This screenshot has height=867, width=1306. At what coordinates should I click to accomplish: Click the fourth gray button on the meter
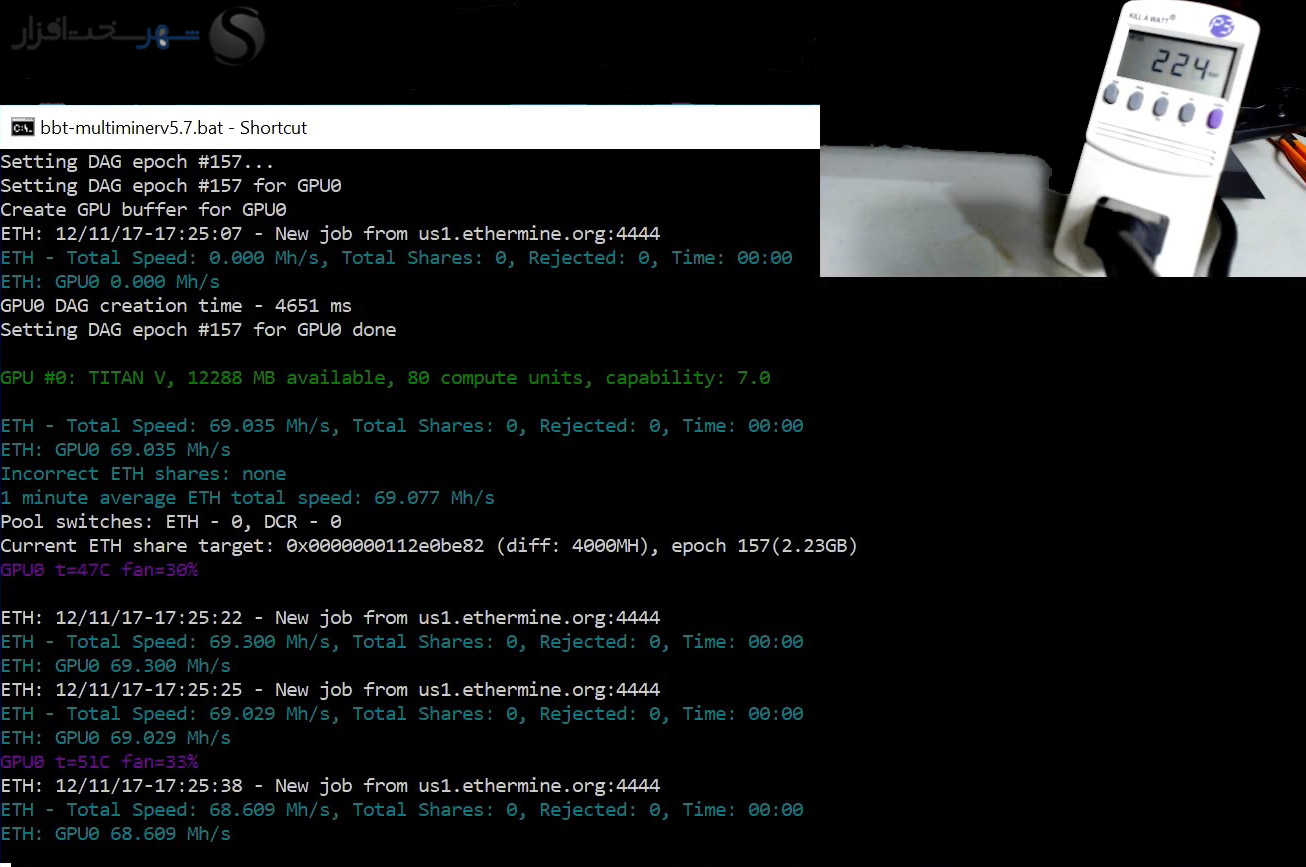coord(1188,111)
